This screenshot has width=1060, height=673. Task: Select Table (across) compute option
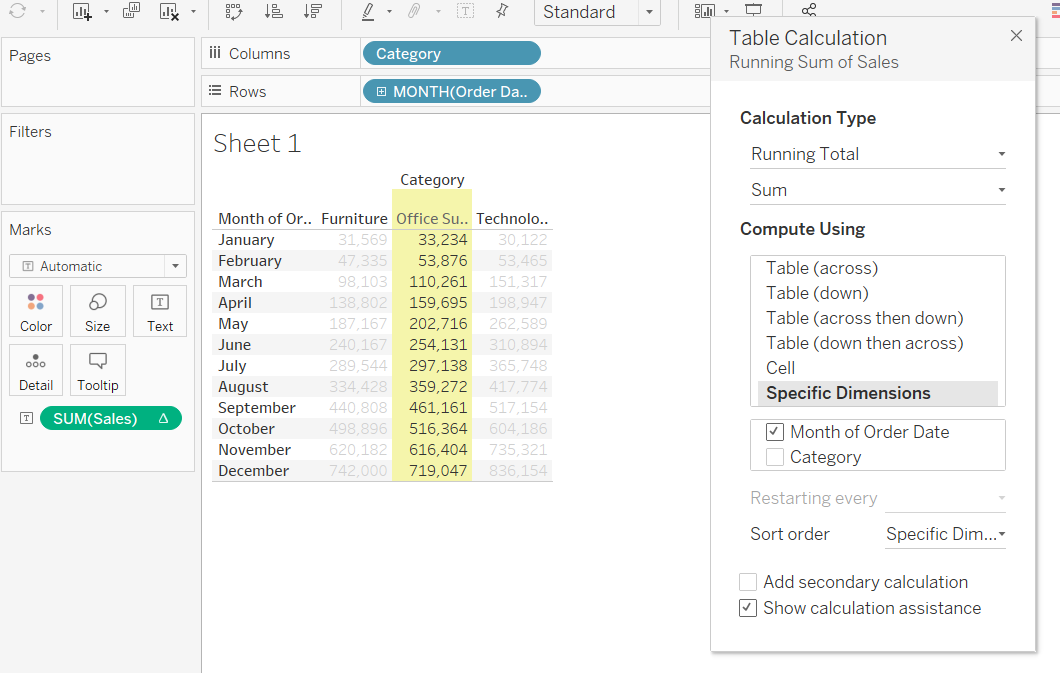[x=821, y=268]
